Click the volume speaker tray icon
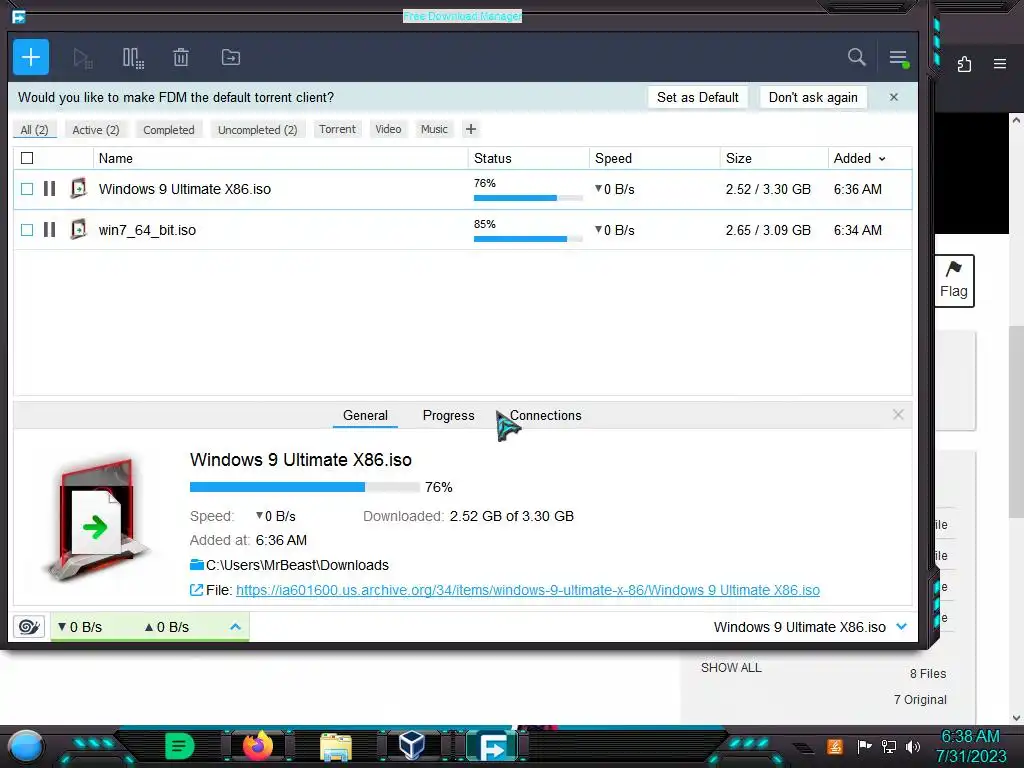The image size is (1024, 768). point(913,746)
